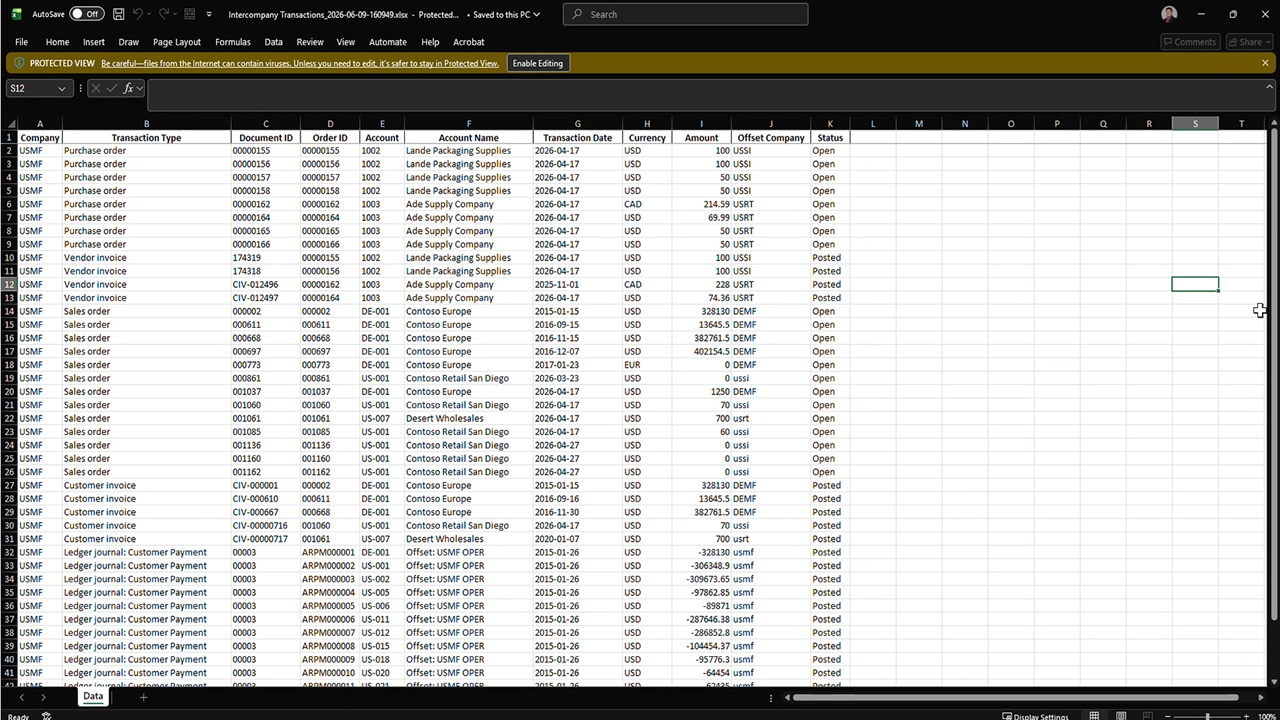Open the Help tab
The image size is (1280, 720).
tap(430, 42)
